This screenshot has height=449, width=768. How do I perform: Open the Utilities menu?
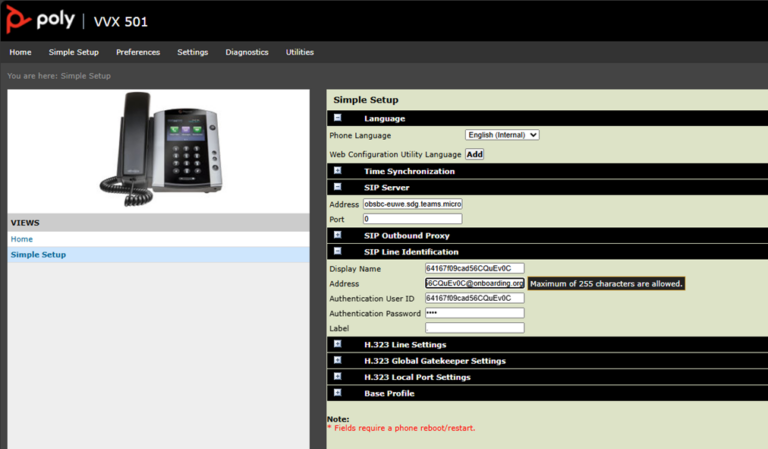coord(299,52)
